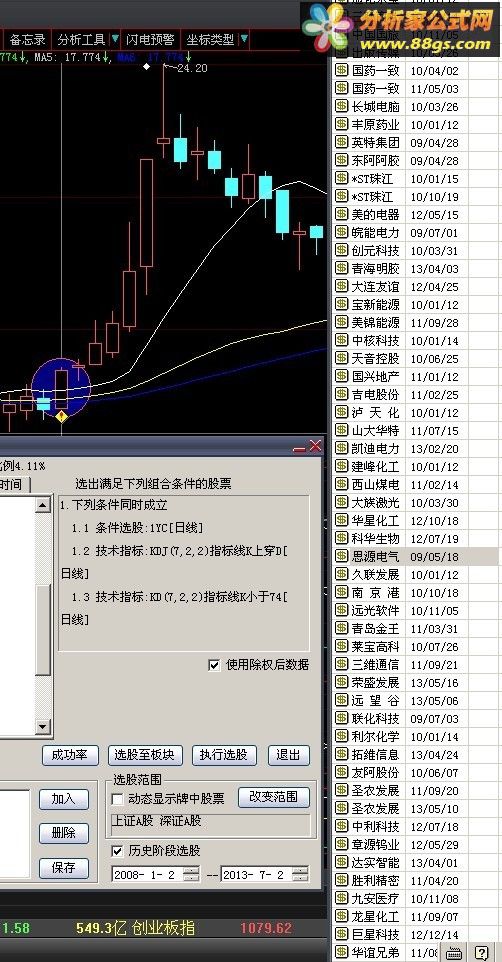The width and height of the screenshot is (502, 962).
Task: Click the $ icon beside 莱宝高科
Action: pos(341,647)
